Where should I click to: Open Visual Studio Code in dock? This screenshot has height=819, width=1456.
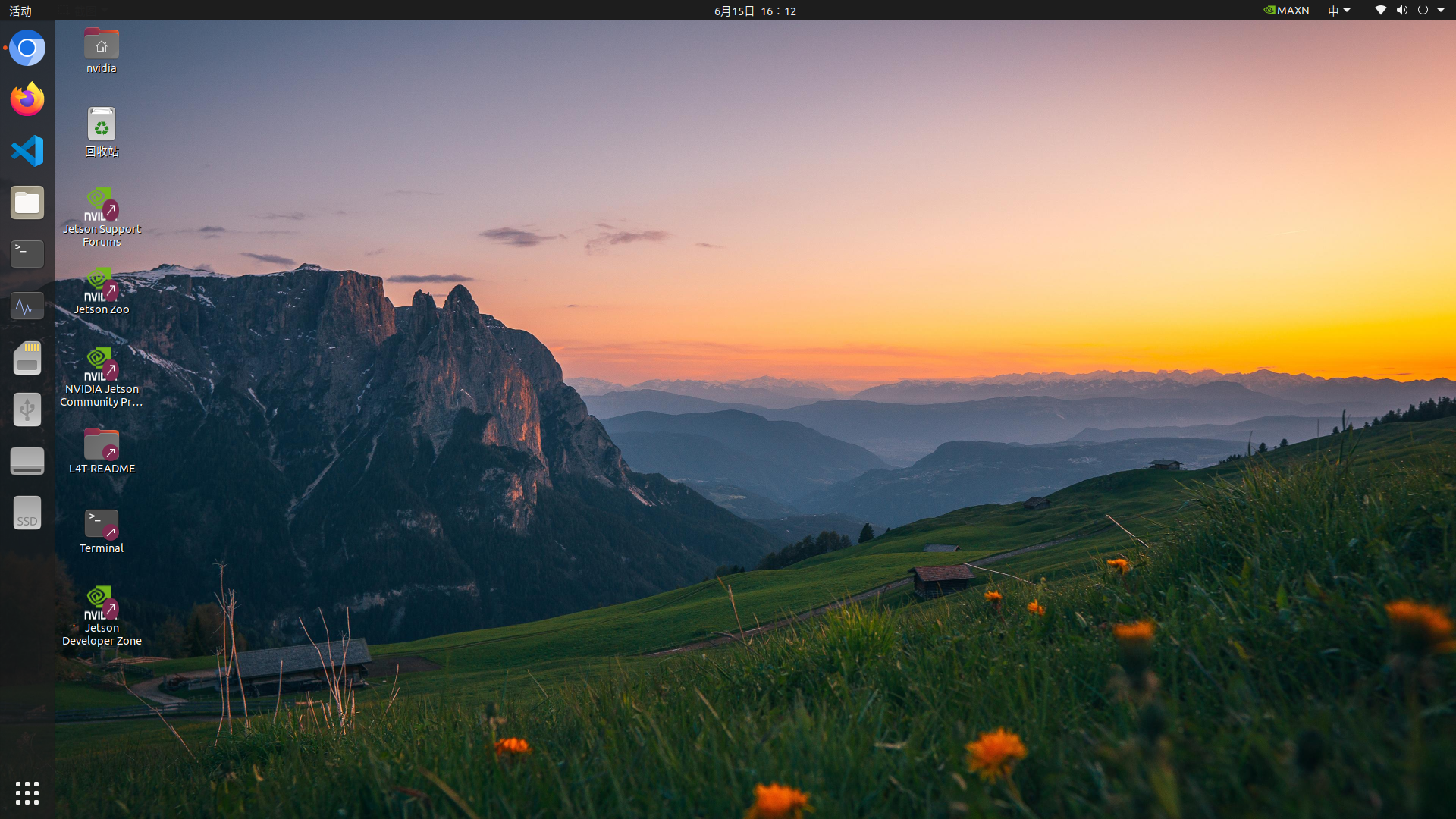pyautogui.click(x=27, y=151)
